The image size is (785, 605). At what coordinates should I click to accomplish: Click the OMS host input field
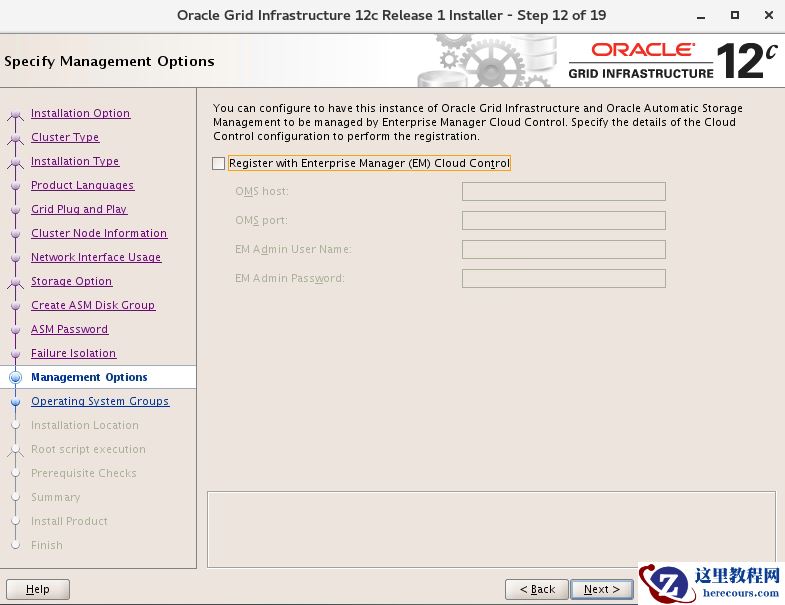click(564, 191)
